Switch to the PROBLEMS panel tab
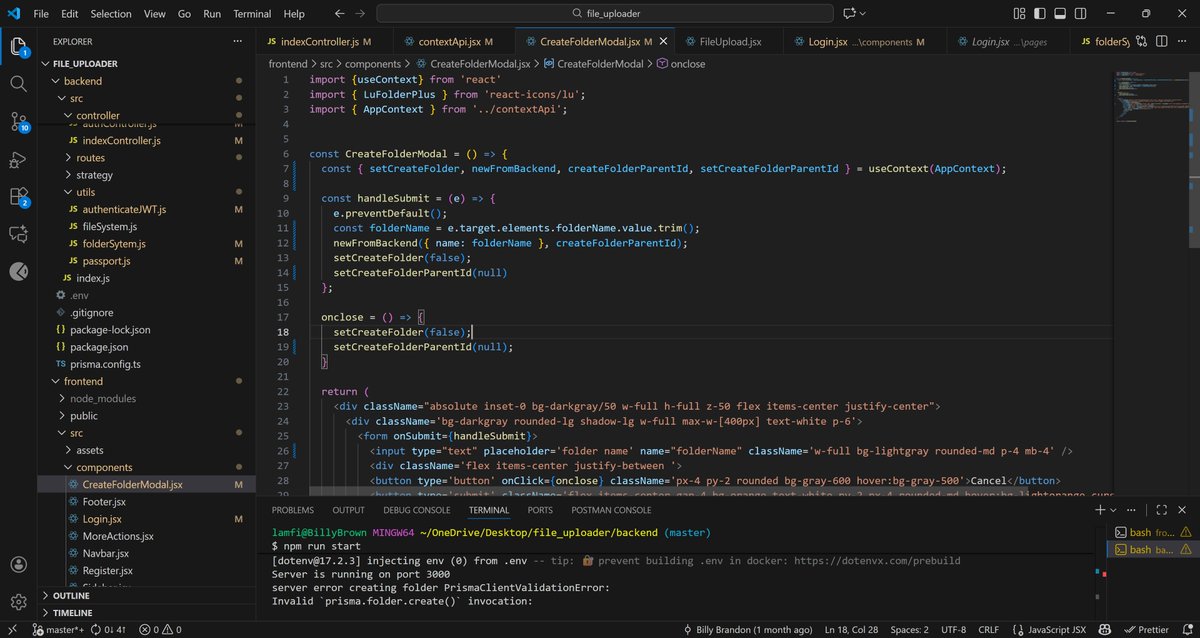This screenshot has height=638, width=1200. (293, 510)
